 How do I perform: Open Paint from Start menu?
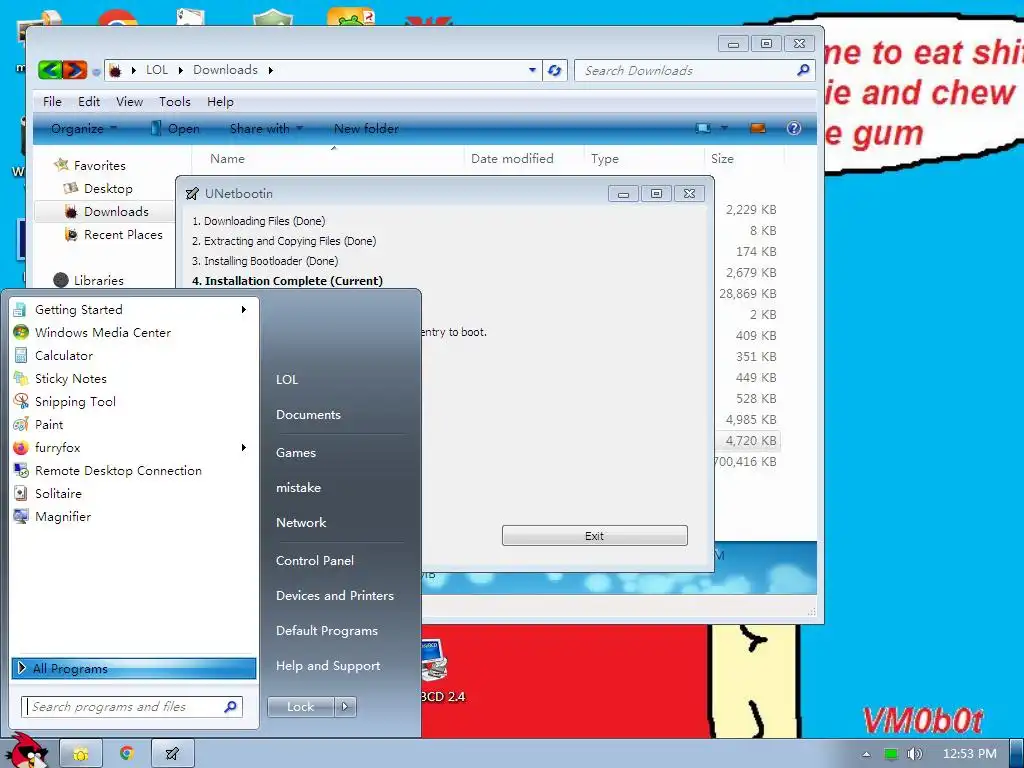132,424
